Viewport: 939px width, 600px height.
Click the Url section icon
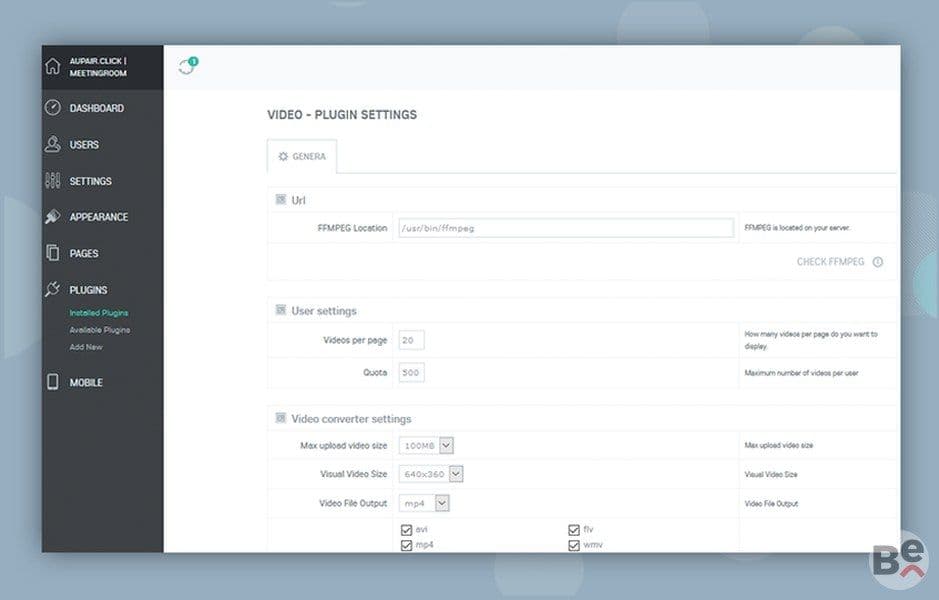point(280,199)
